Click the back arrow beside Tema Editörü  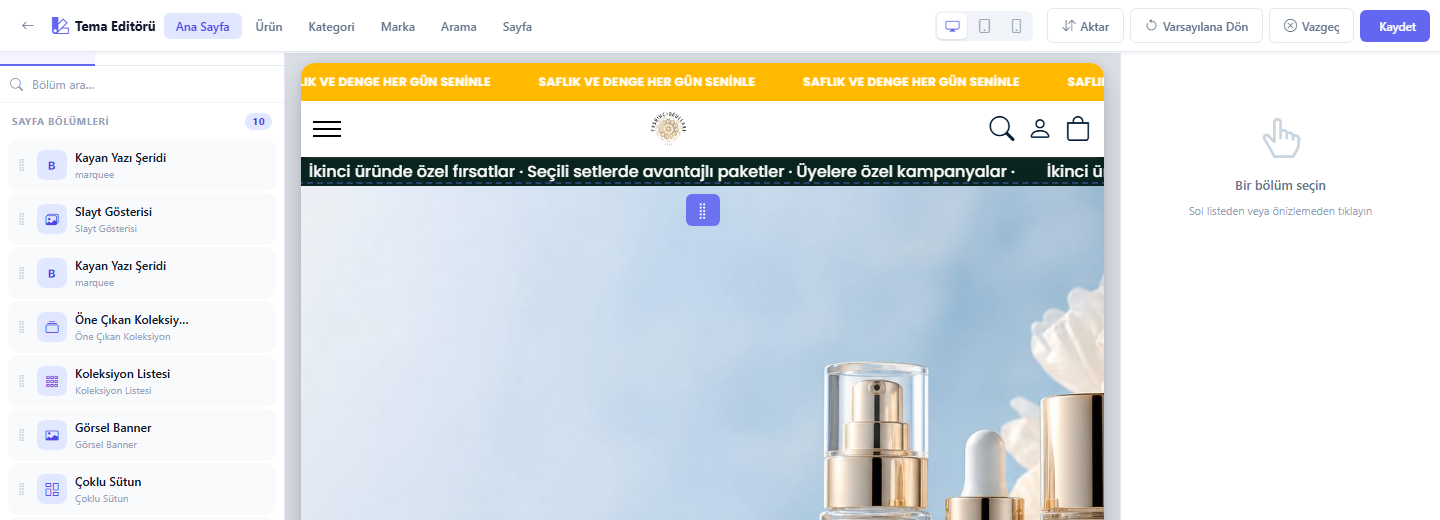(28, 26)
